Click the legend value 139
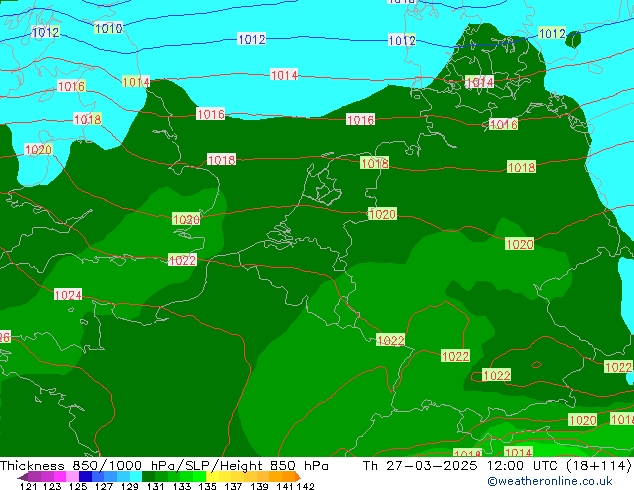 click(x=259, y=486)
